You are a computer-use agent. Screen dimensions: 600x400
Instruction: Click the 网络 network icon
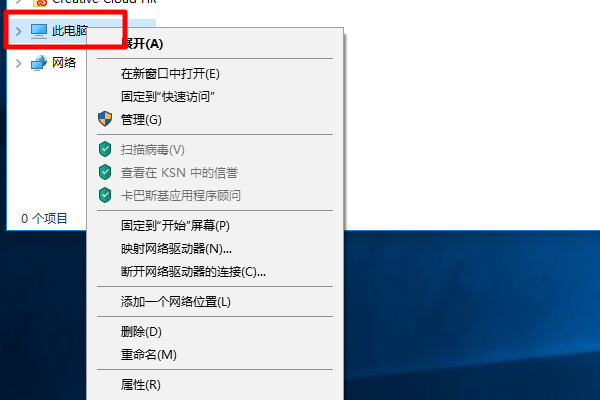pyautogui.click(x=39, y=63)
